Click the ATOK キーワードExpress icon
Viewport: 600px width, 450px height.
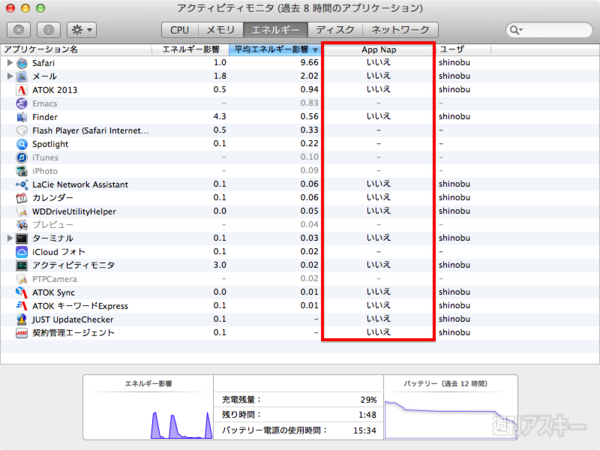click(x=22, y=306)
